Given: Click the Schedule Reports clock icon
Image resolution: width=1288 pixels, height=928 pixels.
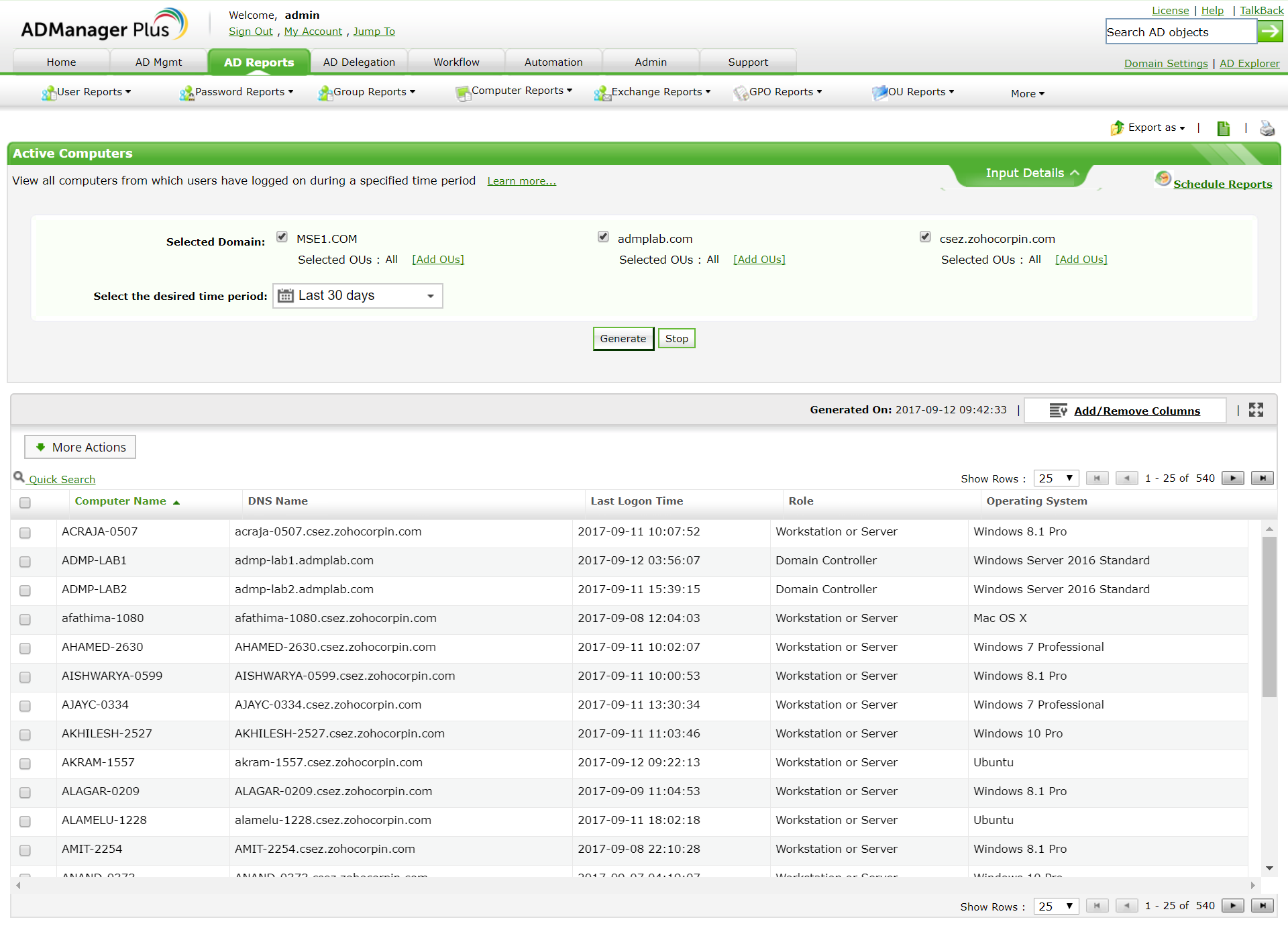Looking at the screenshot, I should click(1163, 179).
